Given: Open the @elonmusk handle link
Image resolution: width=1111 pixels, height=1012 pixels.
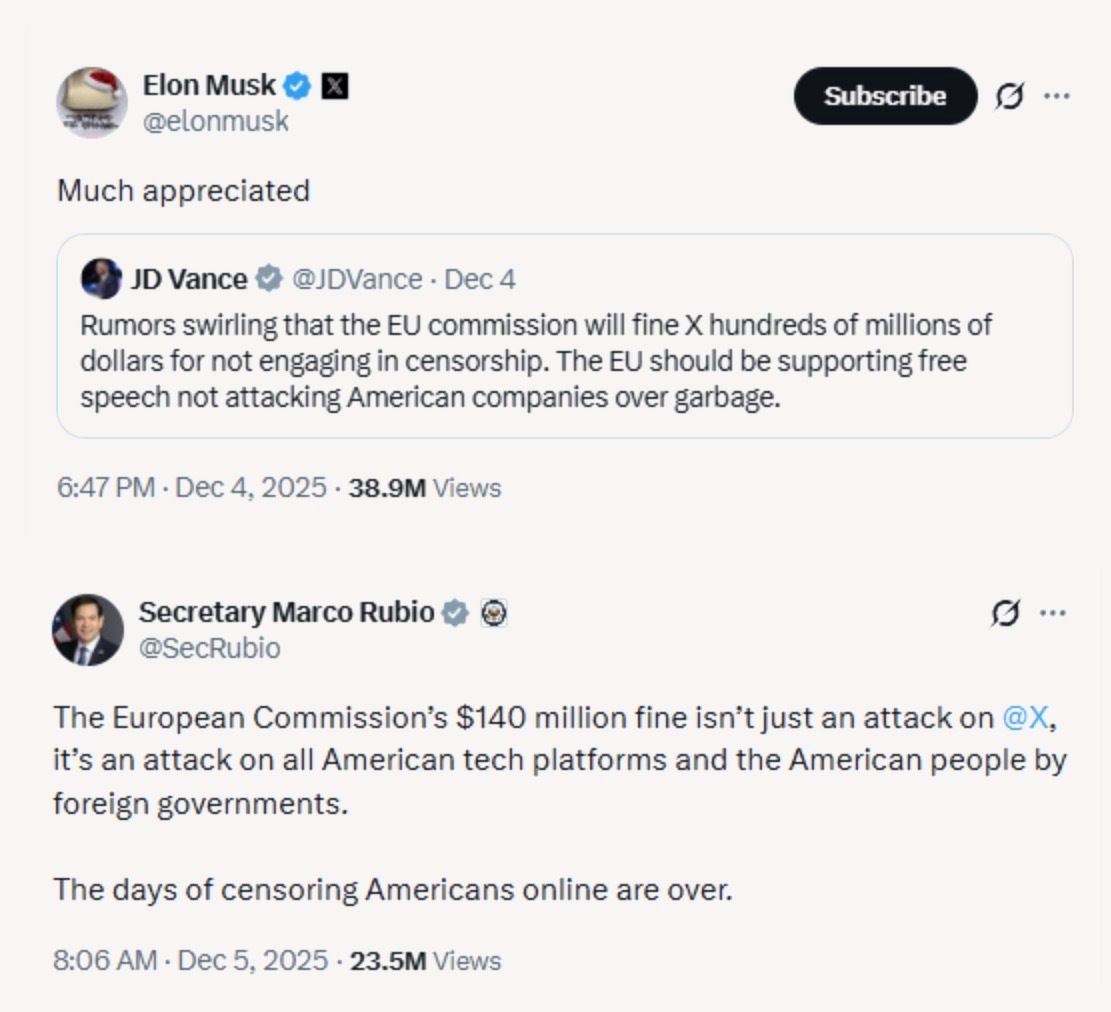Looking at the screenshot, I should (215, 122).
